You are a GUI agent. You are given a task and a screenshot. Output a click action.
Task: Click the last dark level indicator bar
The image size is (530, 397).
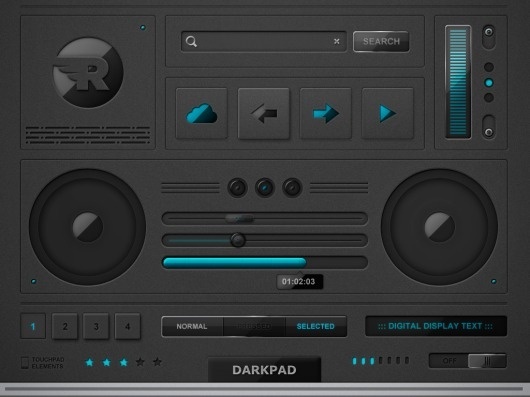[407, 361]
